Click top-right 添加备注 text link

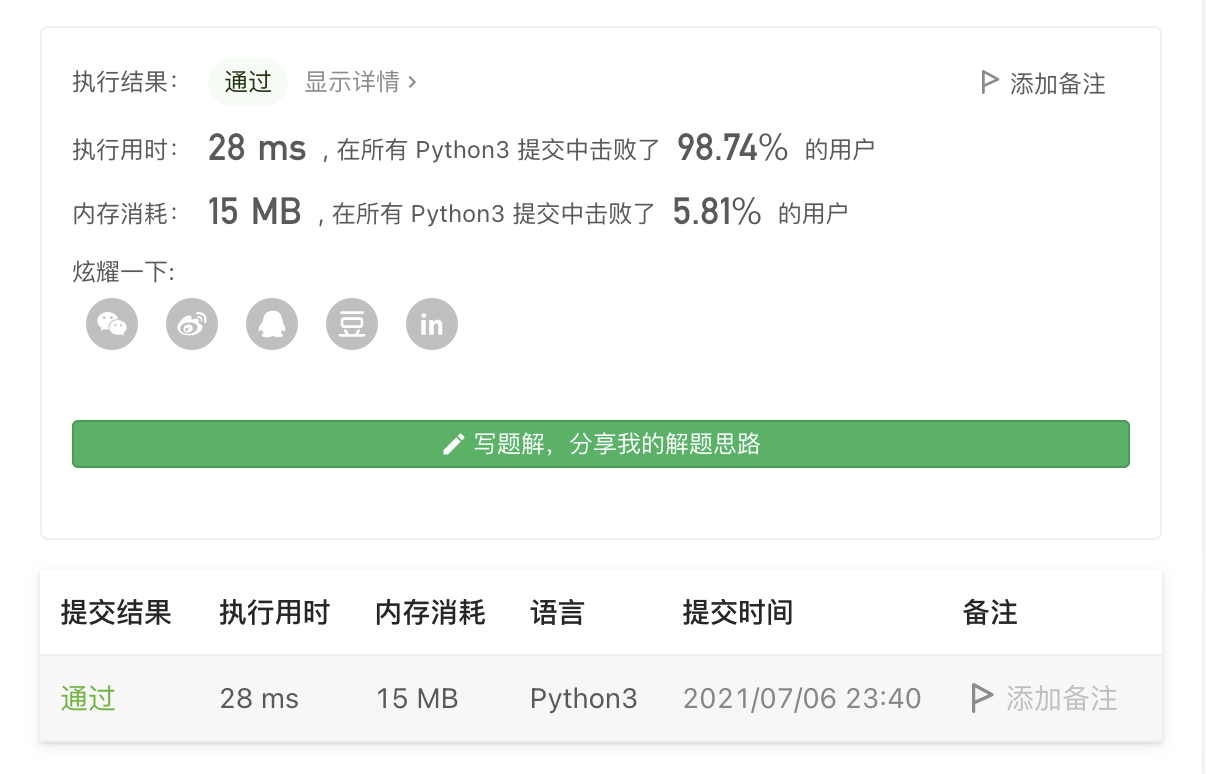pos(1057,84)
